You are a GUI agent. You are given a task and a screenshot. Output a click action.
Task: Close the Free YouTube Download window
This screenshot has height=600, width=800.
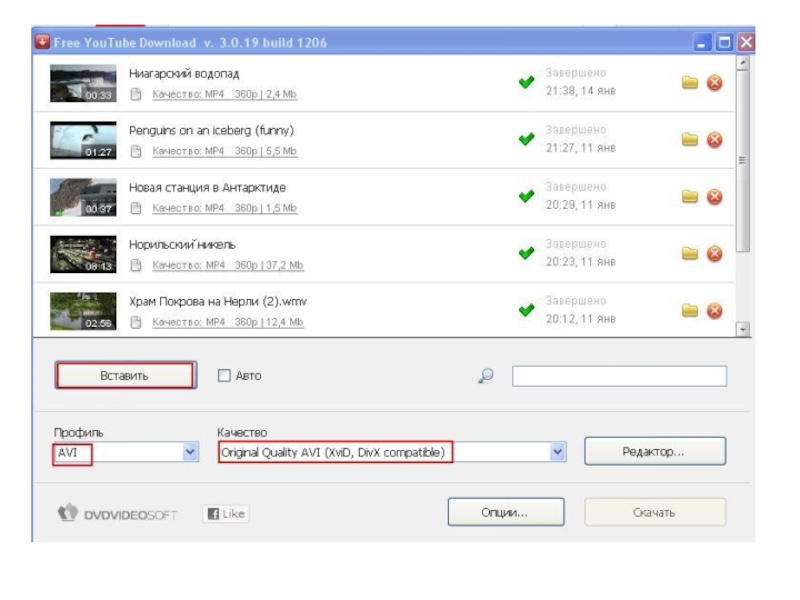pyautogui.click(x=746, y=42)
